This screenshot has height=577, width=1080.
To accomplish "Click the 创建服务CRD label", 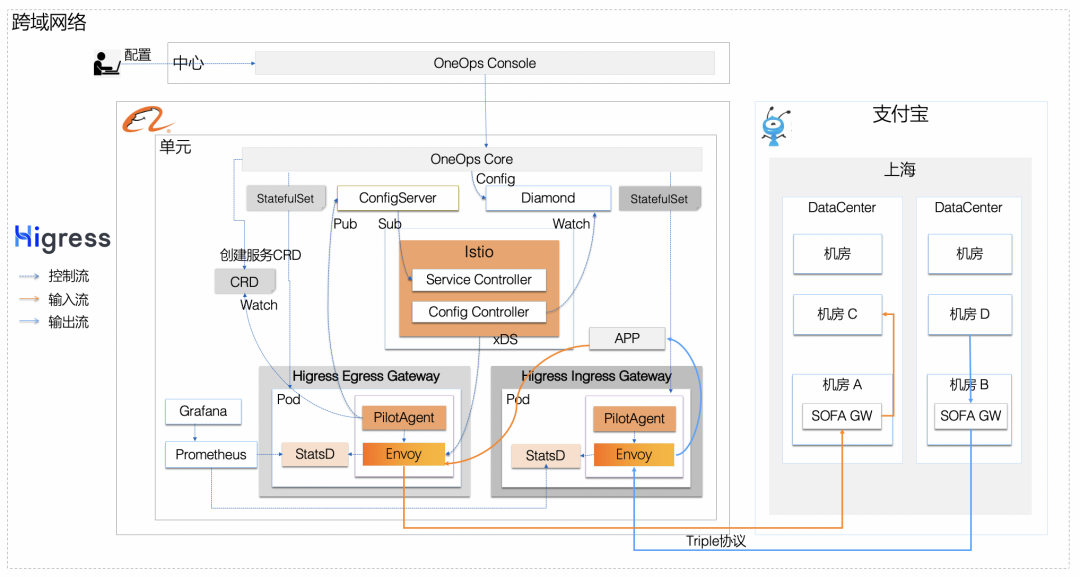I will coord(260,255).
